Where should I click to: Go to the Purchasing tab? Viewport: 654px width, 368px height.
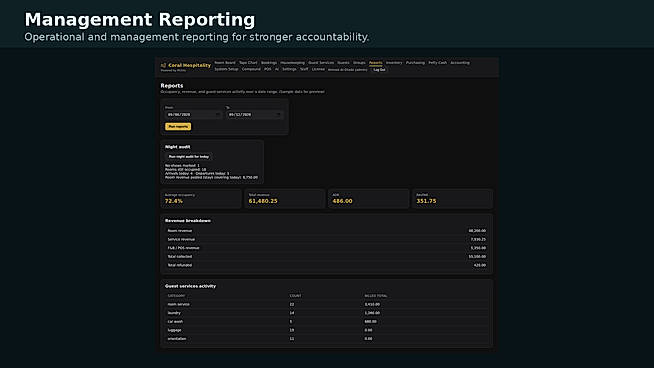click(x=415, y=63)
